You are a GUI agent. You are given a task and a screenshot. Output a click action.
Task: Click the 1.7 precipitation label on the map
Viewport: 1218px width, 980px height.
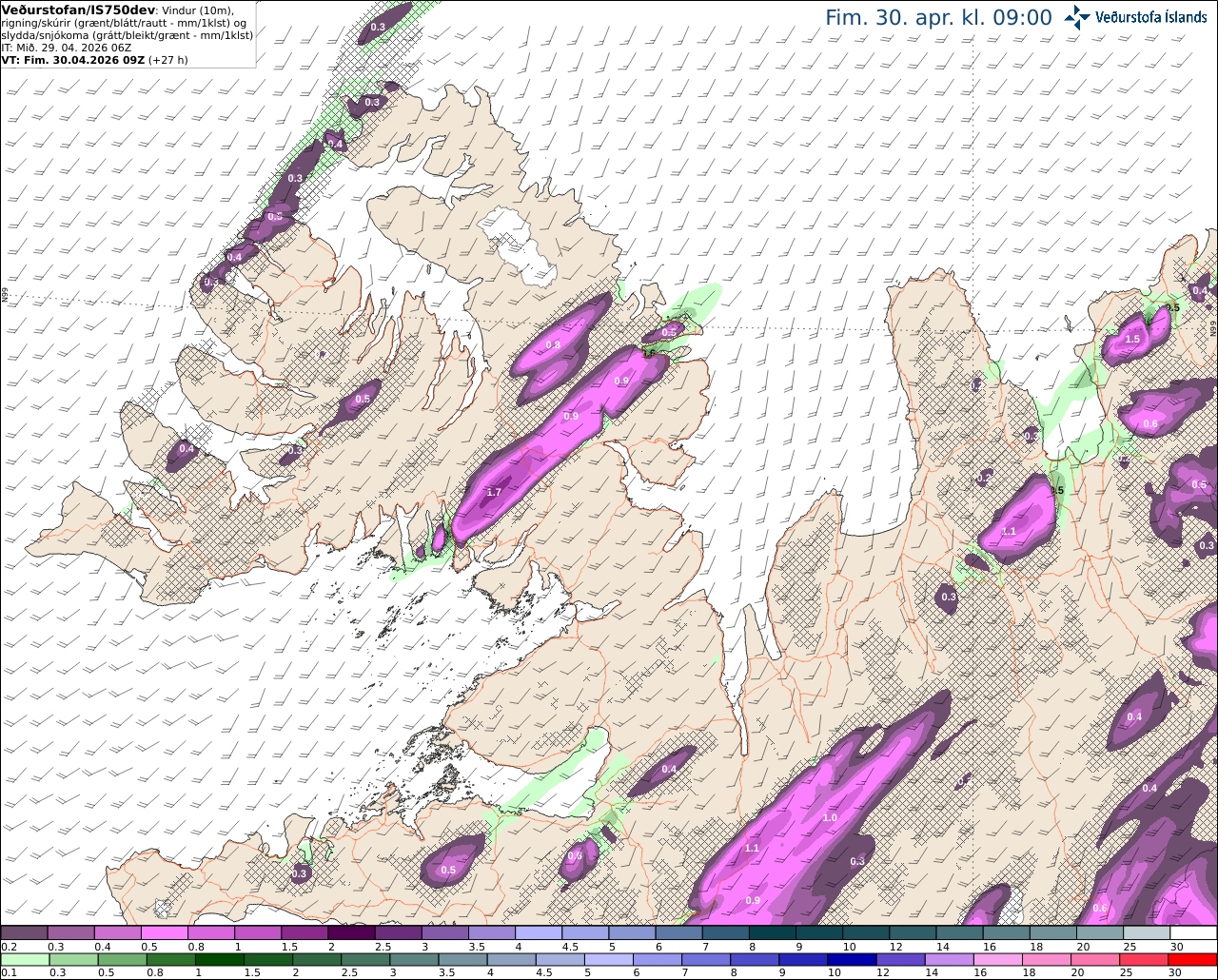pyautogui.click(x=494, y=492)
